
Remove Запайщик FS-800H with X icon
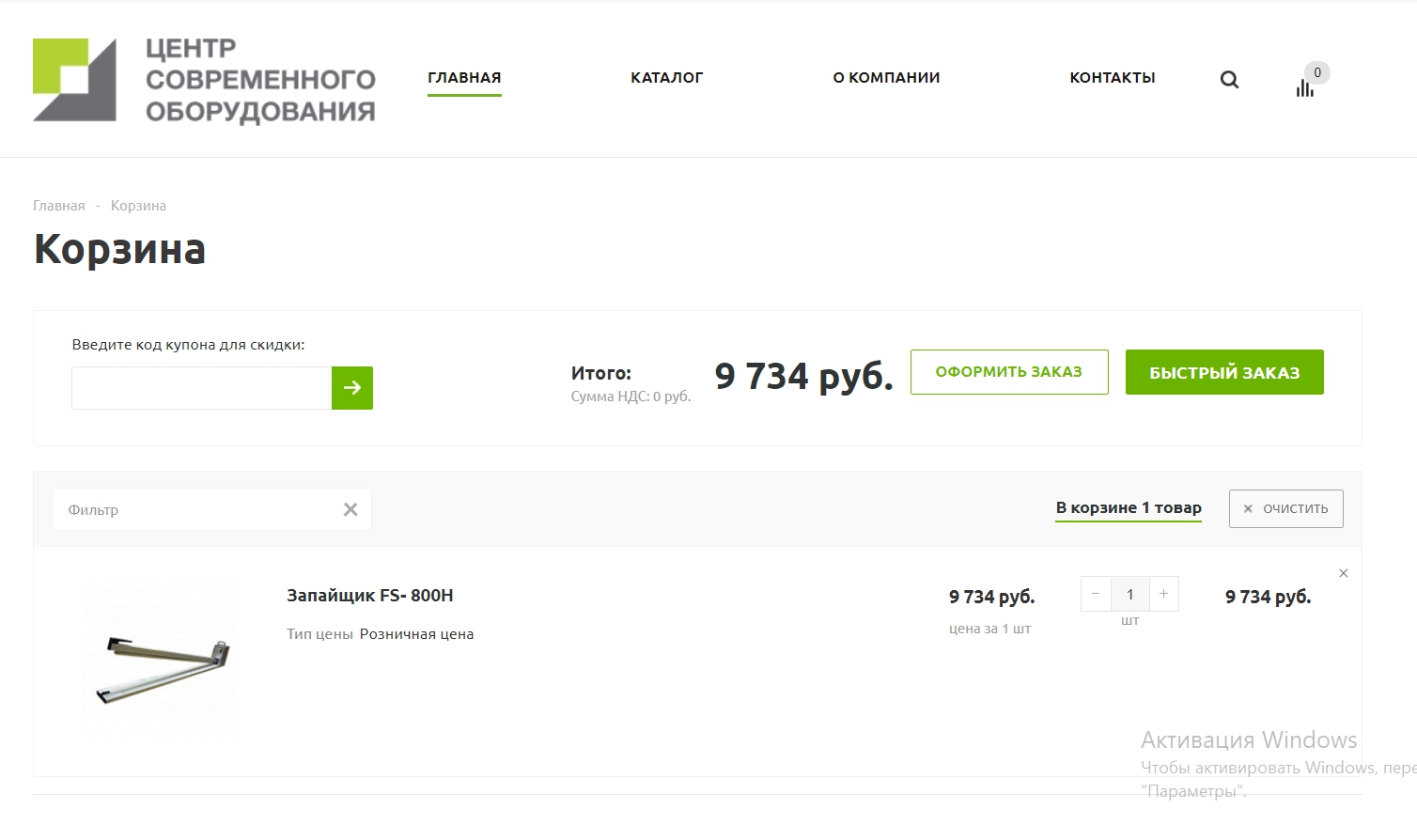click(1344, 573)
